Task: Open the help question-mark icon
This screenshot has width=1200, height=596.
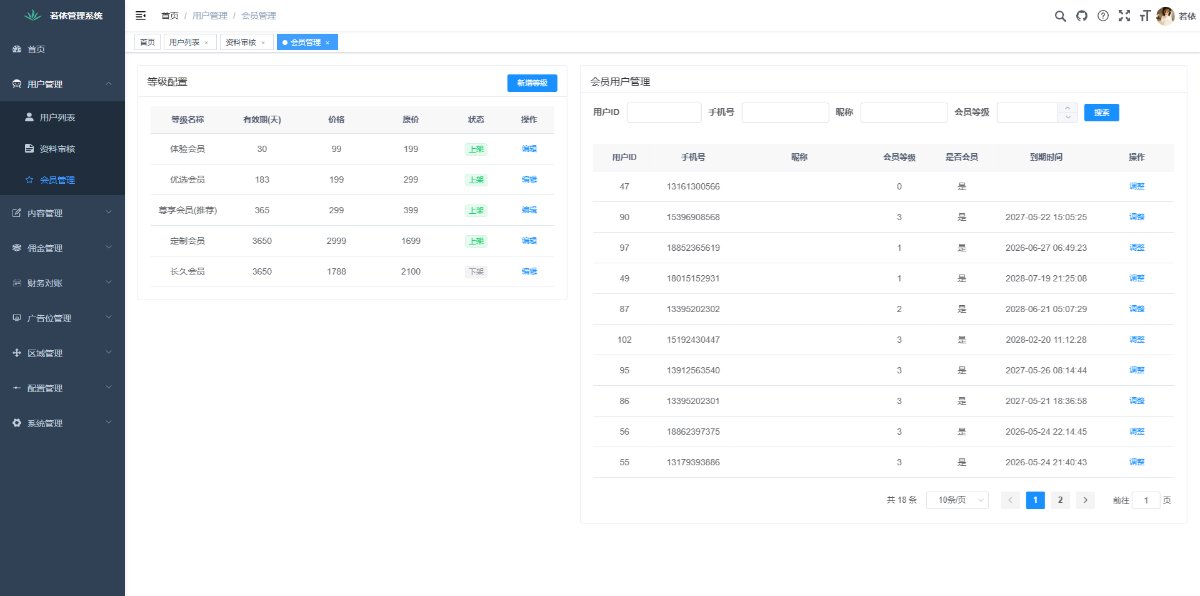Action: [1103, 15]
